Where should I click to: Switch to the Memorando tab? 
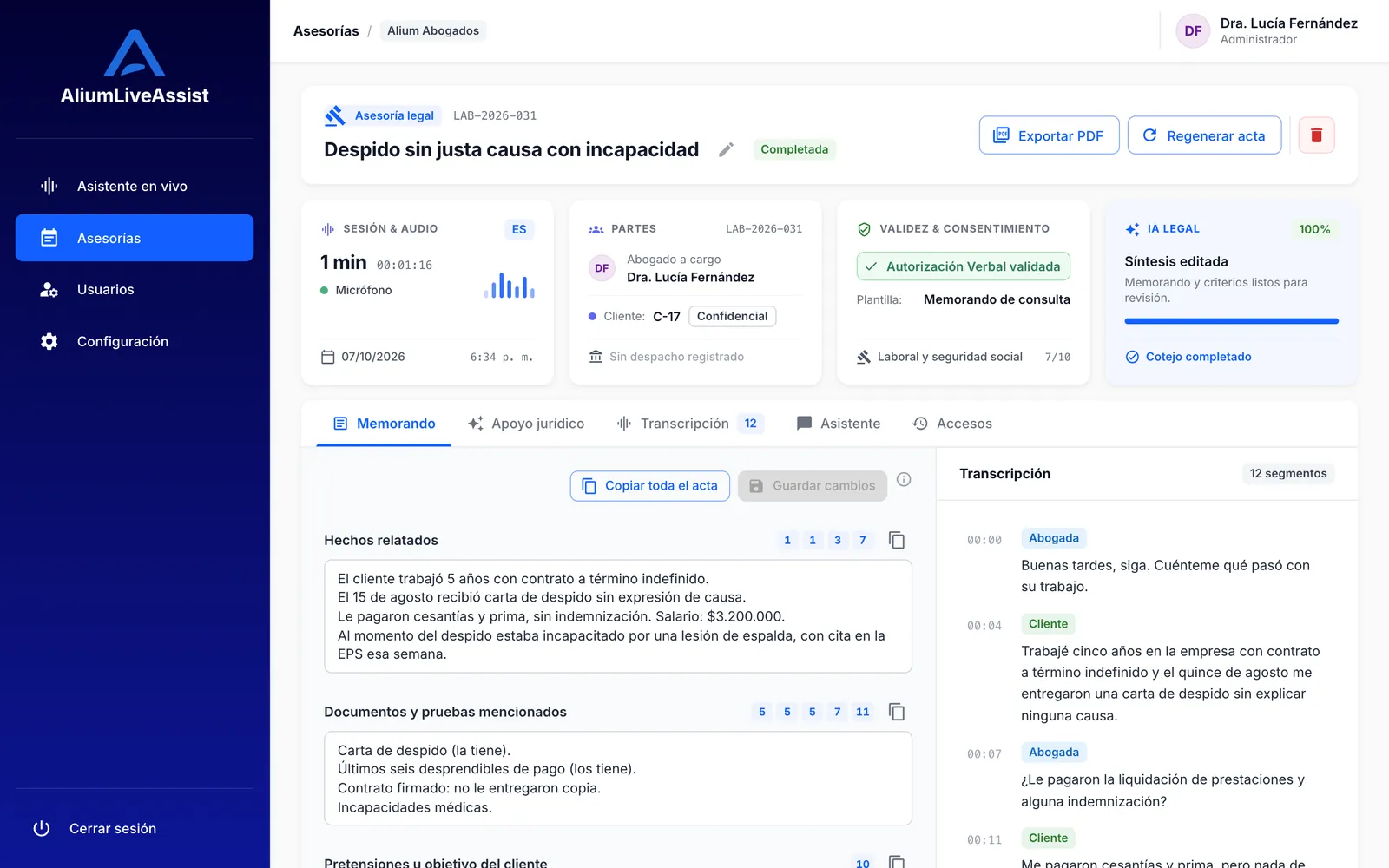(384, 424)
